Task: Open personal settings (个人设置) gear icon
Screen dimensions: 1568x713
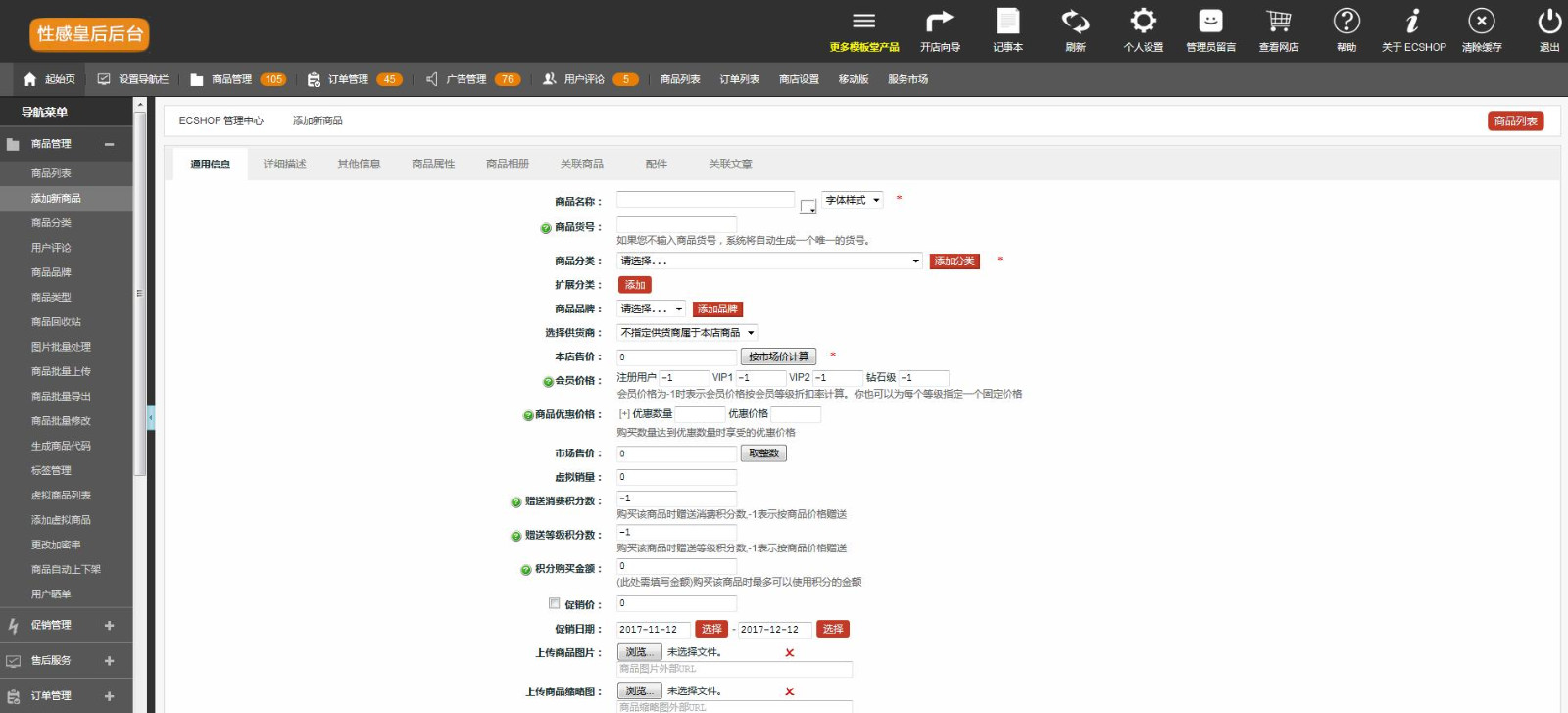Action: coord(1143,22)
